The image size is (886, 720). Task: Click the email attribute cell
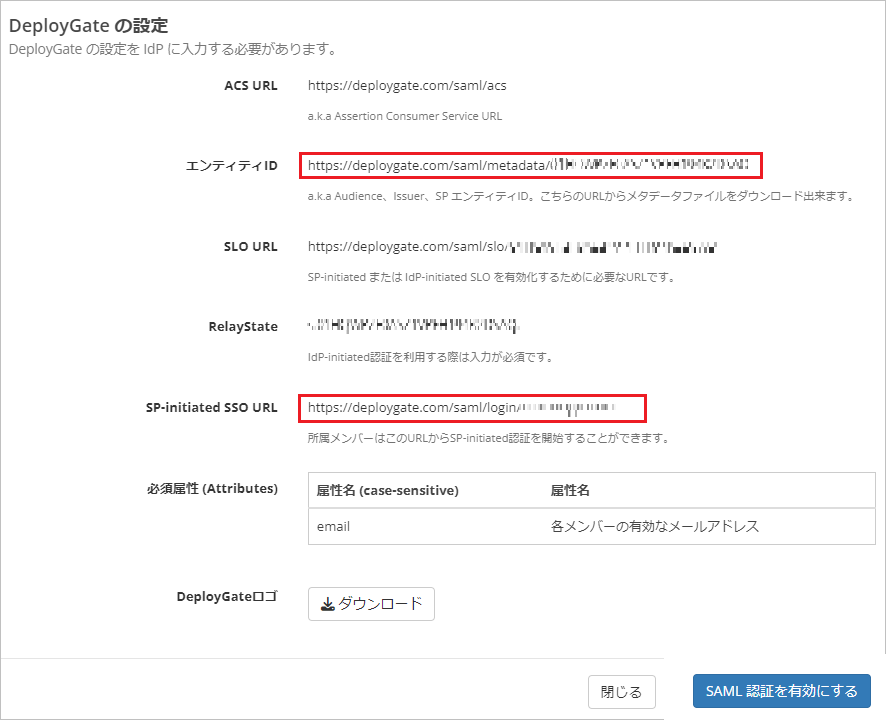coord(426,526)
